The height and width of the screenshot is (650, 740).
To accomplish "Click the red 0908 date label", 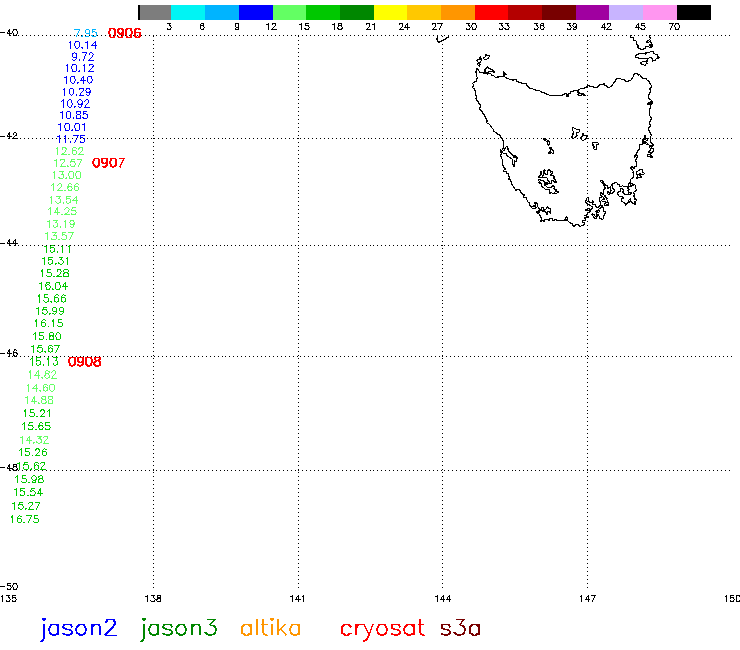I will click(84, 362).
